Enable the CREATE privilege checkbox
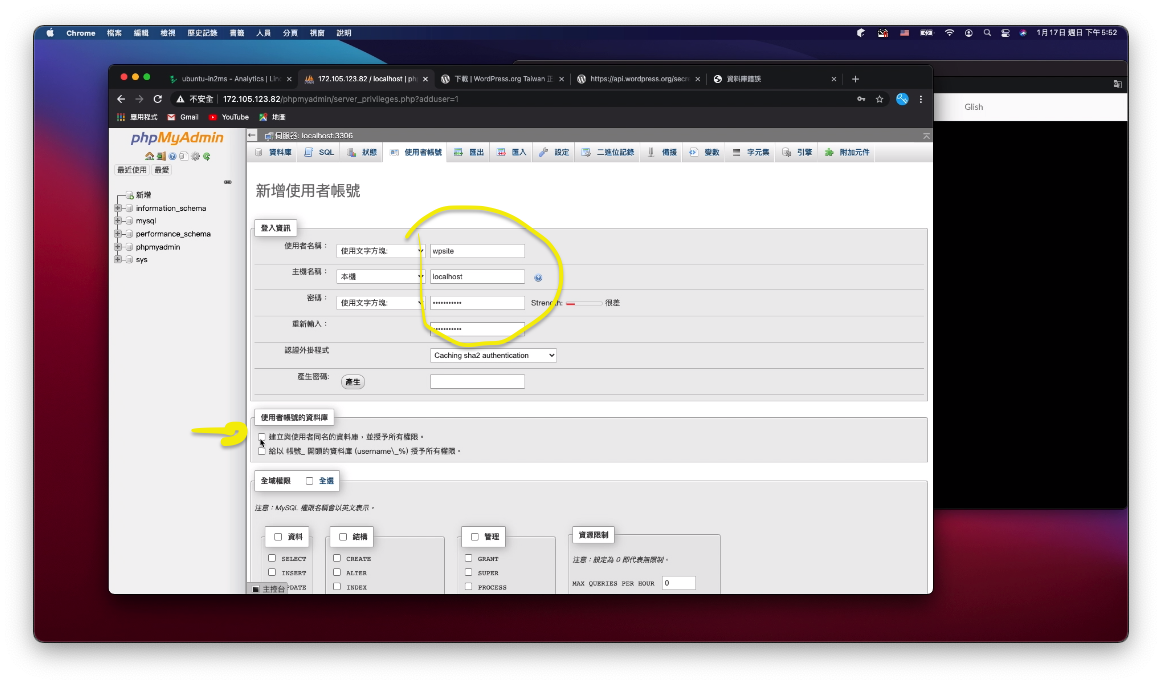Screen dimensions: 1162x684 click(337, 558)
